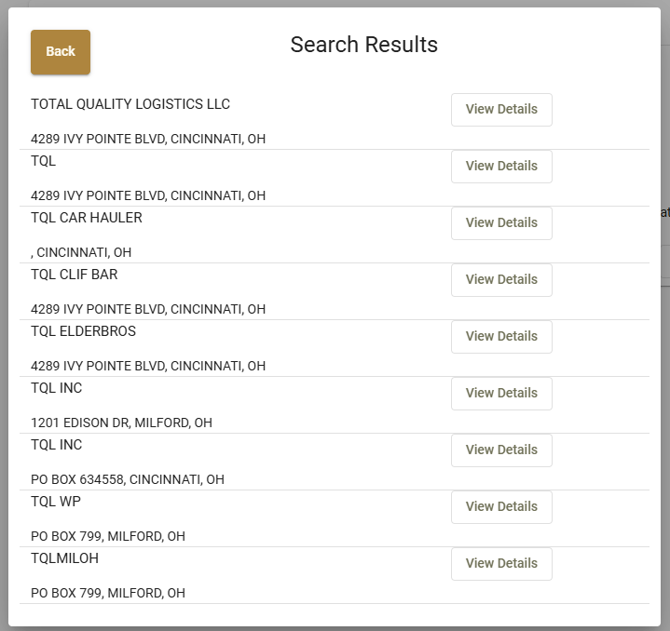Click the Ivy Pointe address under TQL ELDERBROS
The width and height of the screenshot is (670, 631).
pyautogui.click(x=148, y=366)
